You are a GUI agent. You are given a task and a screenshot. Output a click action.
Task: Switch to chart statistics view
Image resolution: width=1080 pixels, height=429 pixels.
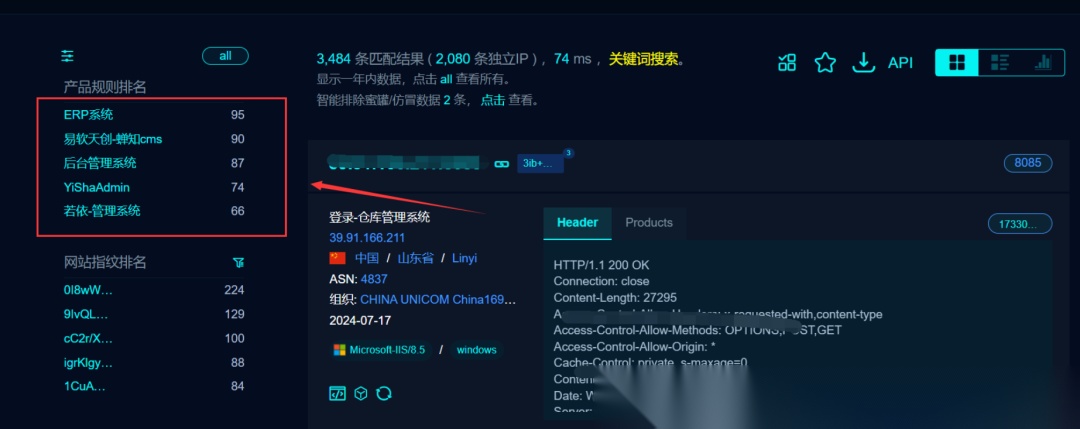(1043, 63)
